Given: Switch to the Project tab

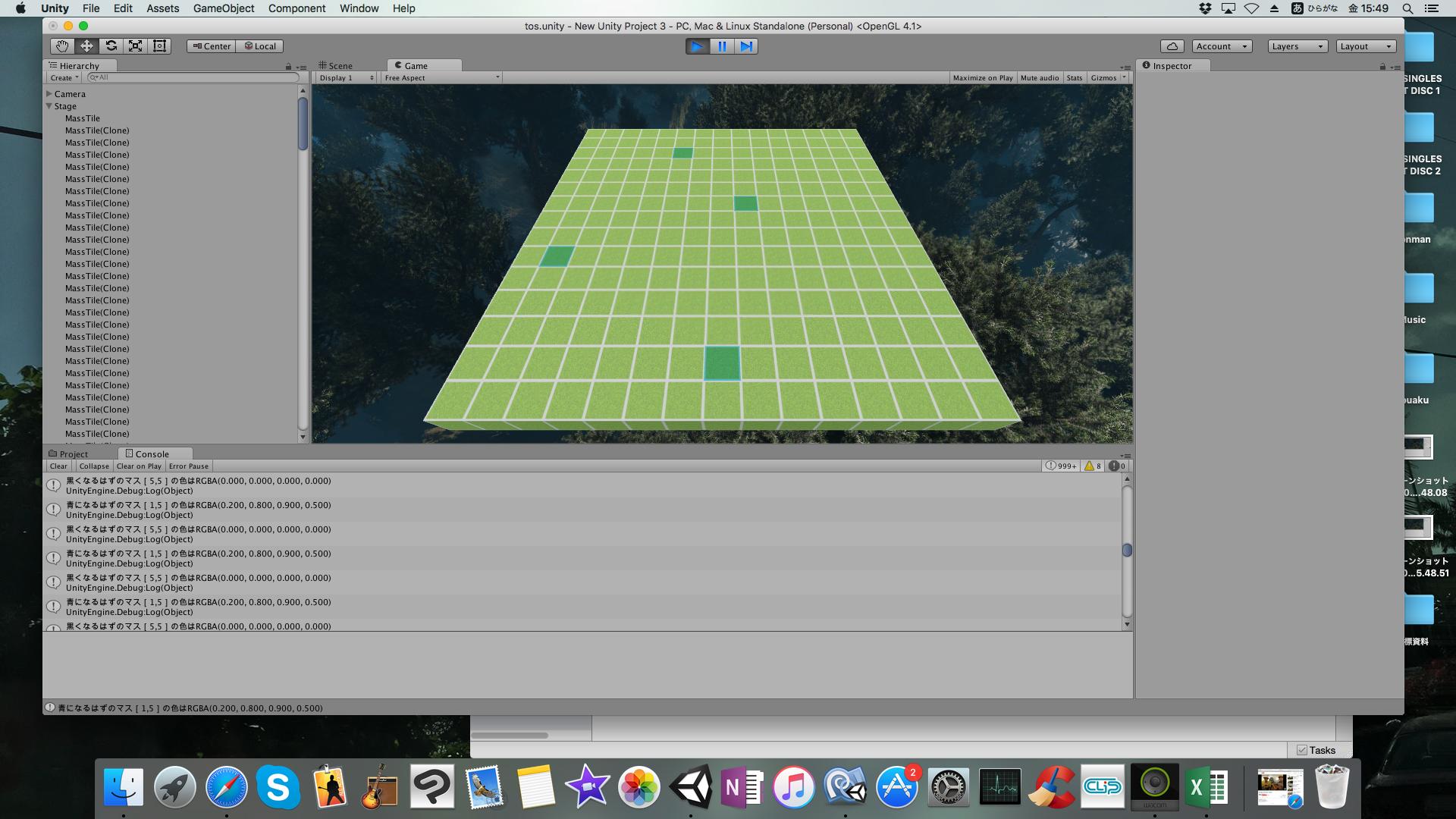Looking at the screenshot, I should [73, 453].
